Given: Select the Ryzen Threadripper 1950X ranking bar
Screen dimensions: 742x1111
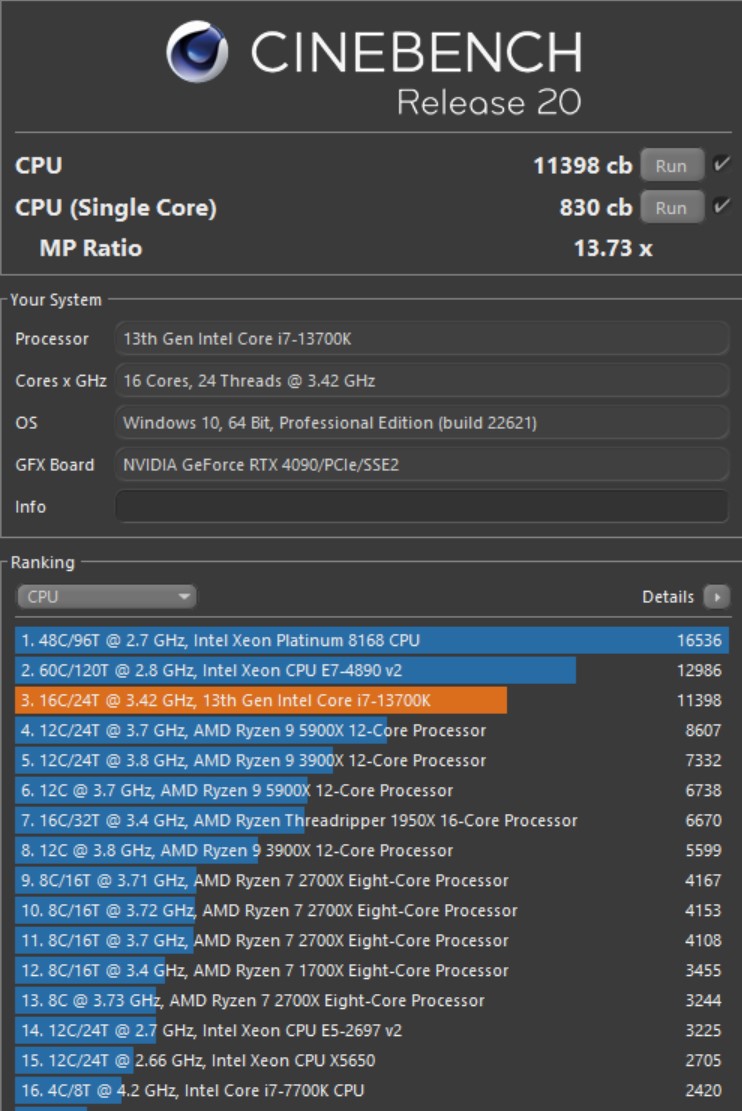Looking at the screenshot, I should click(x=300, y=820).
